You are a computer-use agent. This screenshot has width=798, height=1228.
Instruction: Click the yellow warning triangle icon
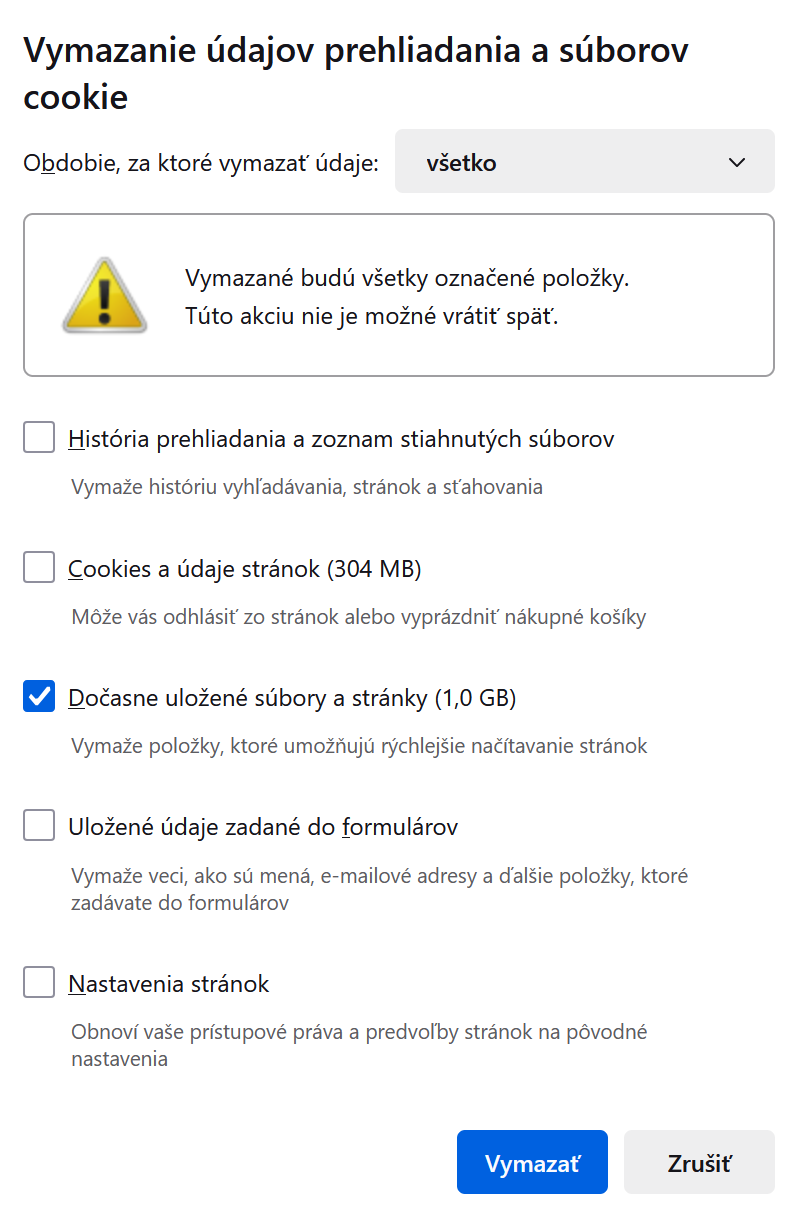pos(105,295)
